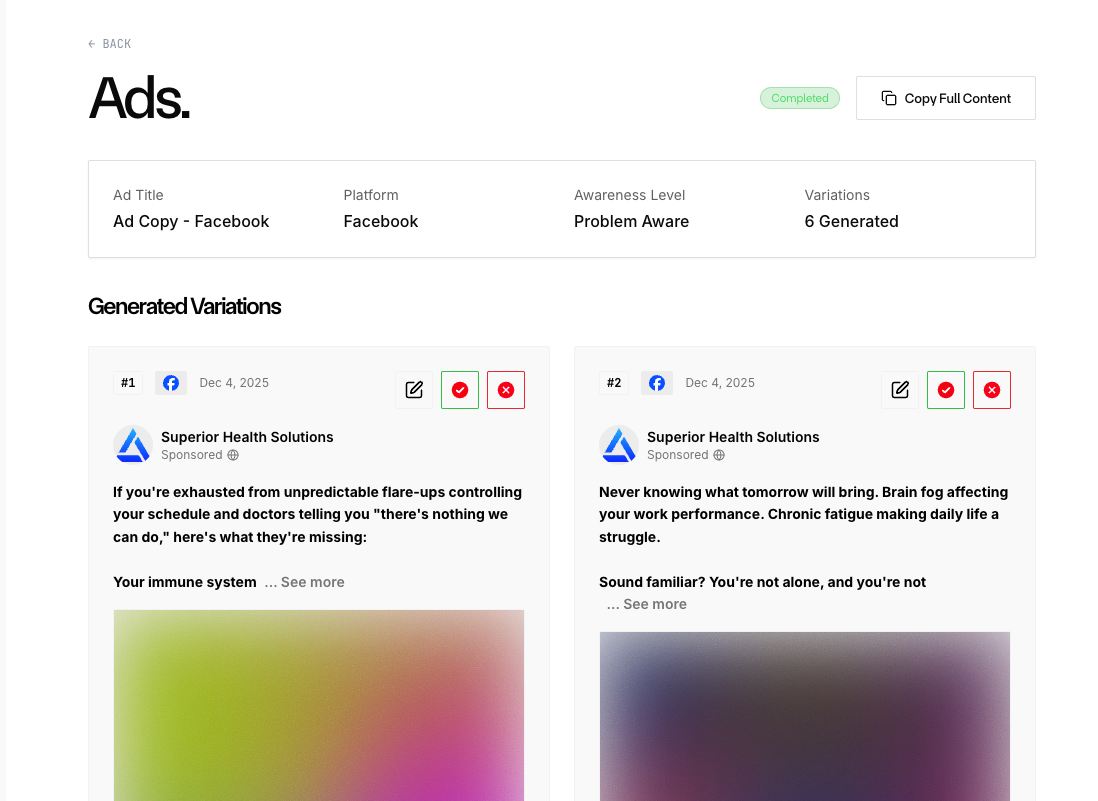Viewport: 1098px width, 801px height.
Task: Click the Back arrow link
Action: pyautogui.click(x=110, y=44)
